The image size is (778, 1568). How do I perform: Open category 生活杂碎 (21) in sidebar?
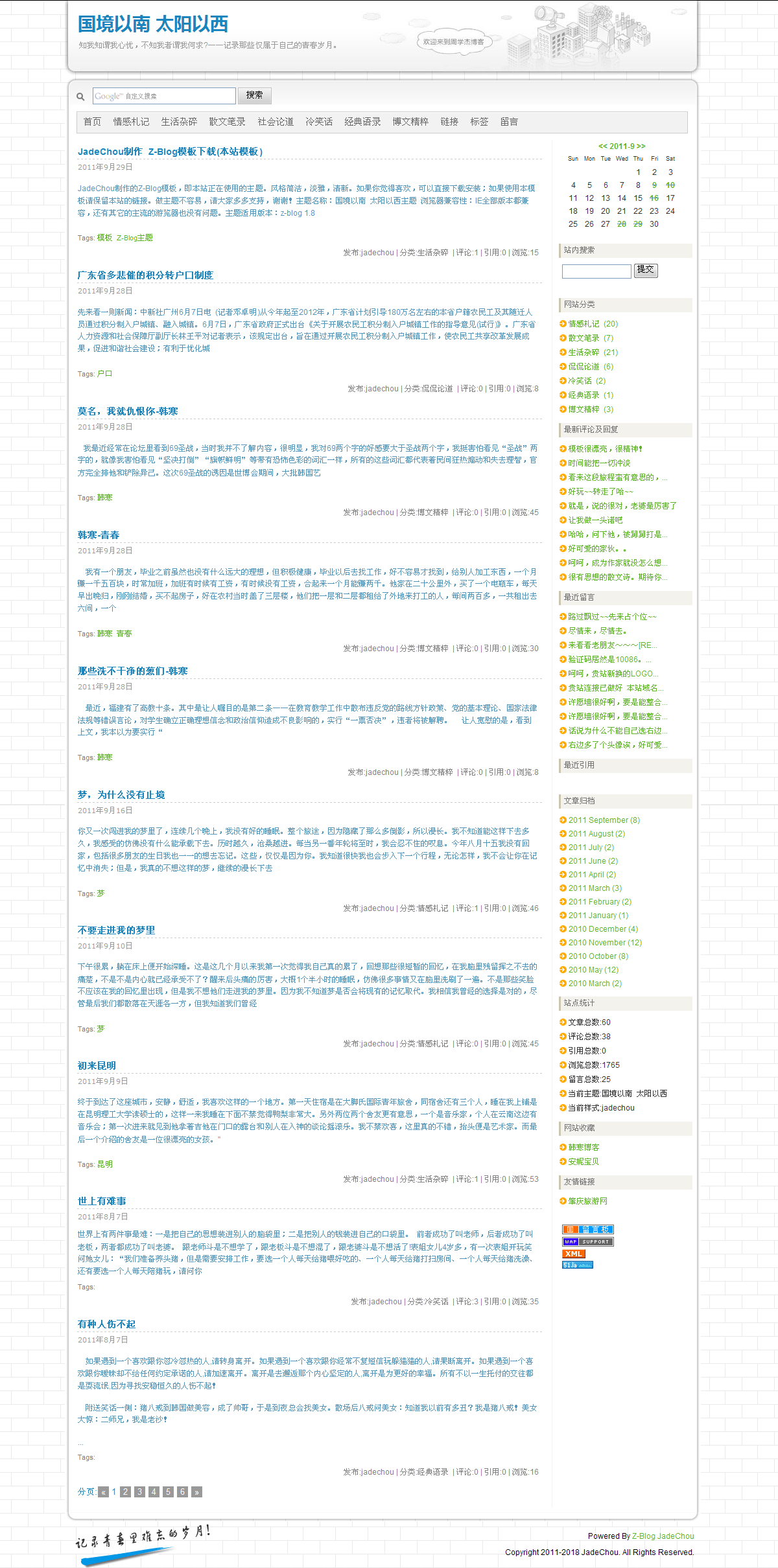coord(593,352)
